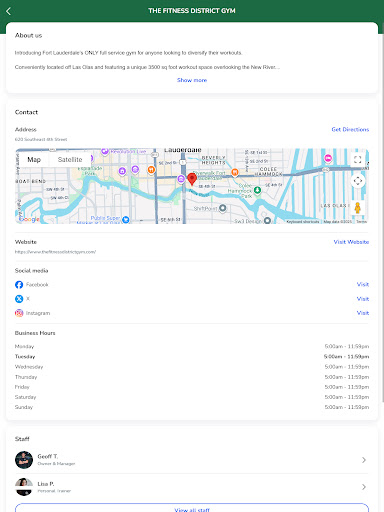Toggle fullscreen view on the map
The image size is (384, 512).
coord(358,159)
